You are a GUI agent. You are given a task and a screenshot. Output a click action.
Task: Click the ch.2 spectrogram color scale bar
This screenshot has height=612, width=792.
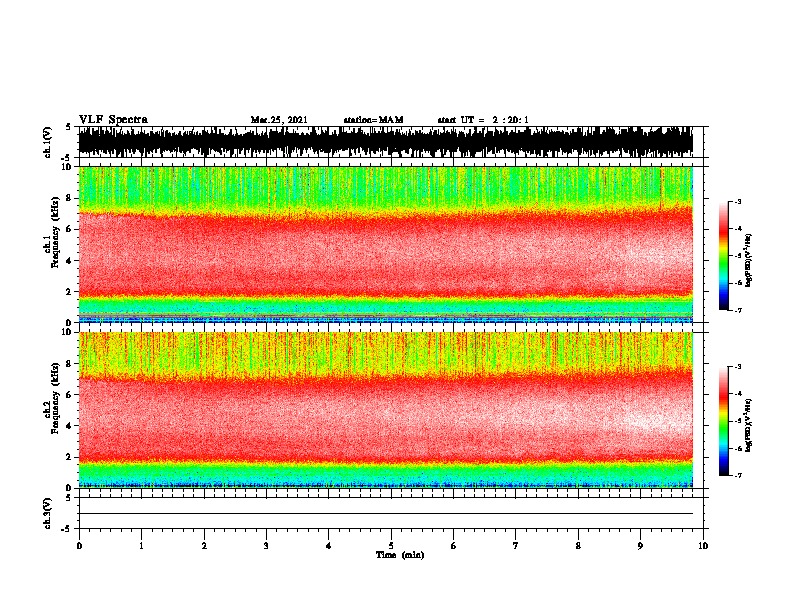pos(723,421)
